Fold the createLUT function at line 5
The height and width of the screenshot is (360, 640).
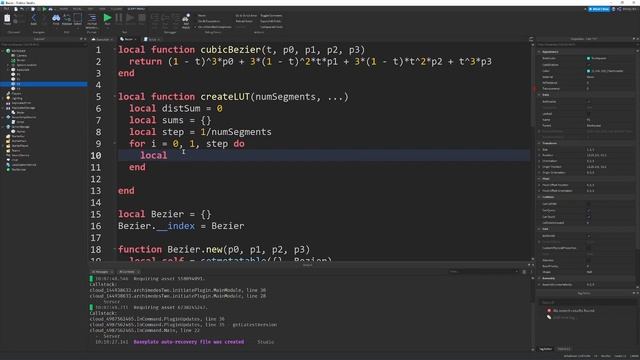click(114, 97)
